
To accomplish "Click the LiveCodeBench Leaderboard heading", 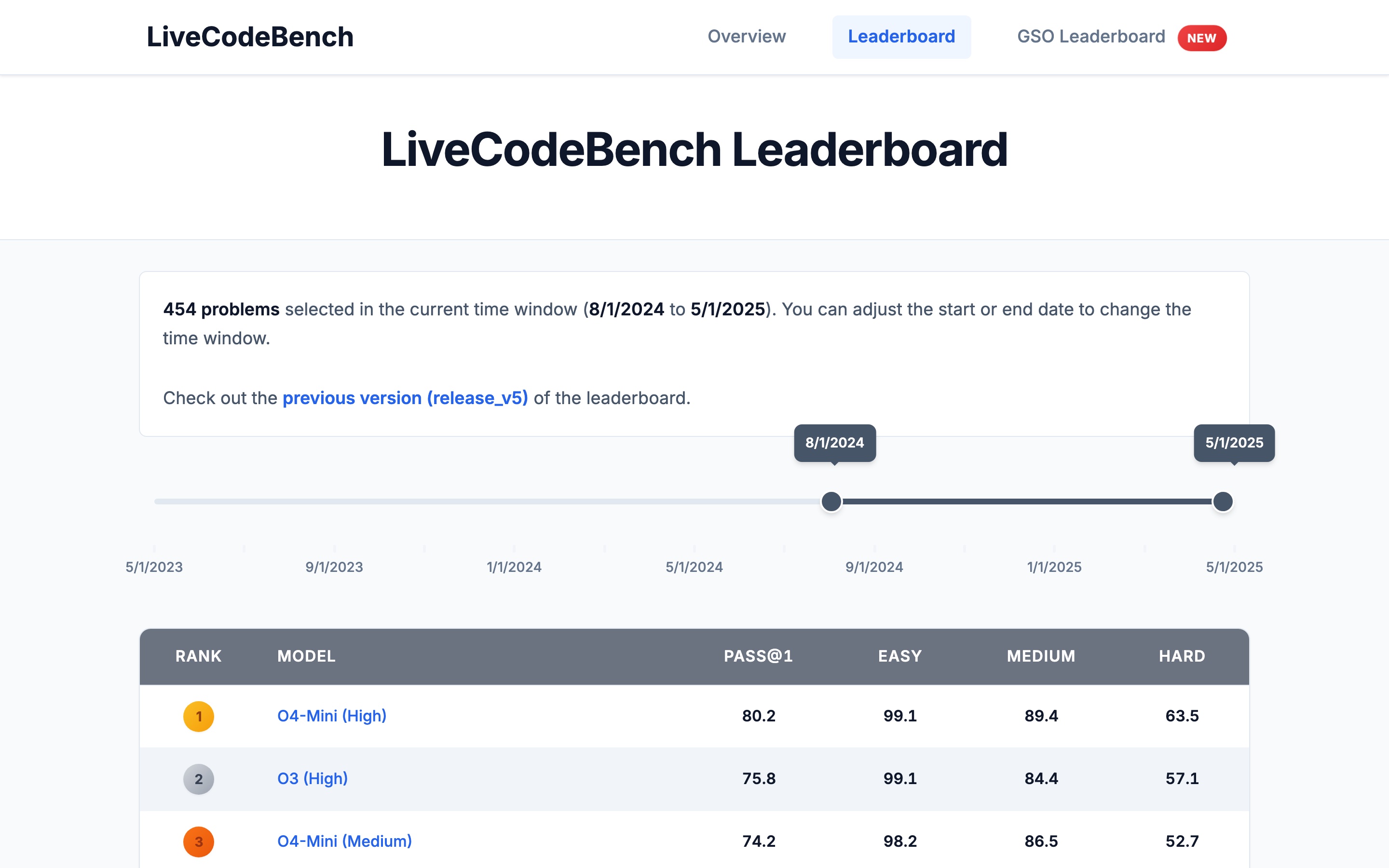I will coord(694,149).
